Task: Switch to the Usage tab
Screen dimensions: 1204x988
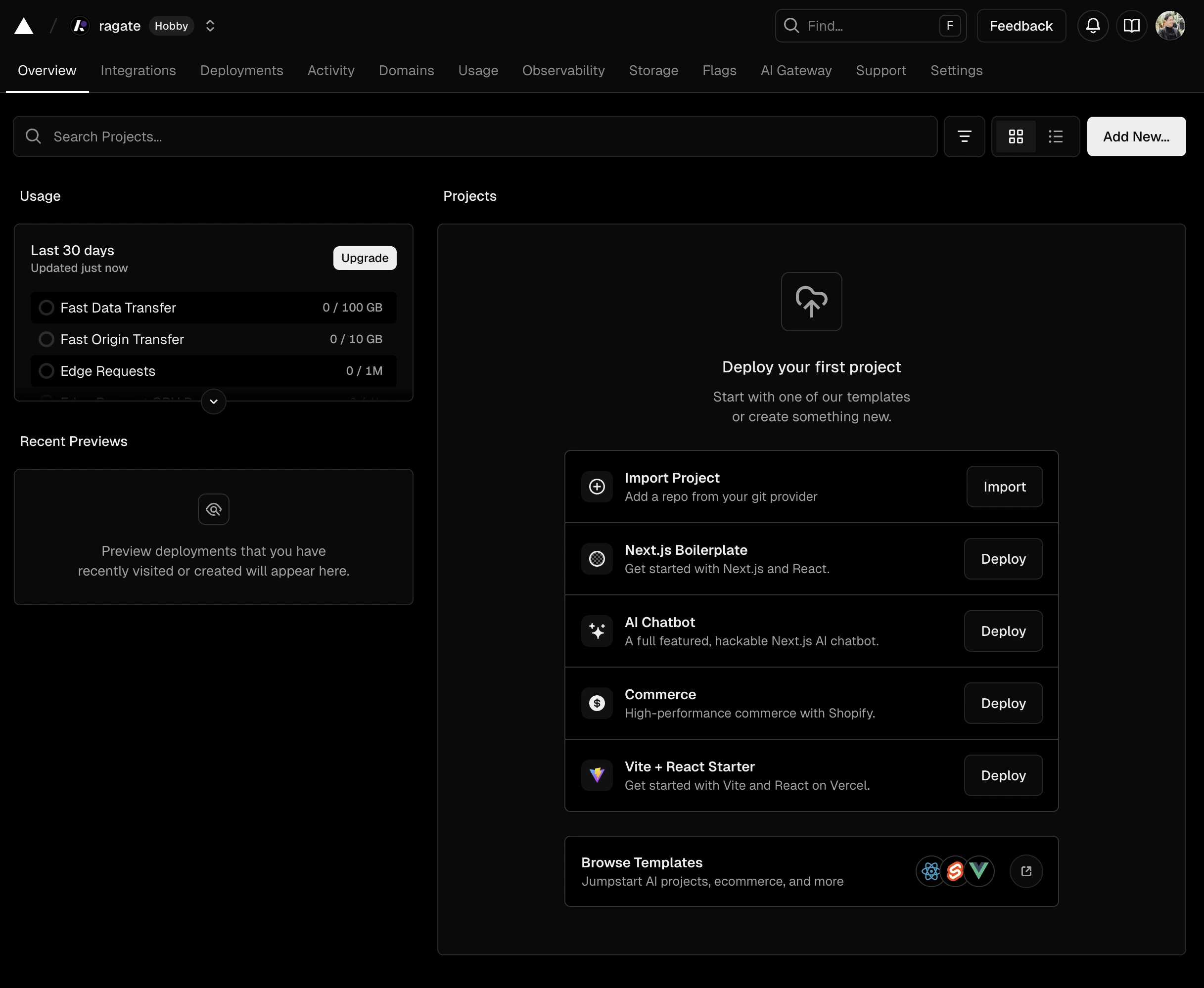Action: click(478, 71)
